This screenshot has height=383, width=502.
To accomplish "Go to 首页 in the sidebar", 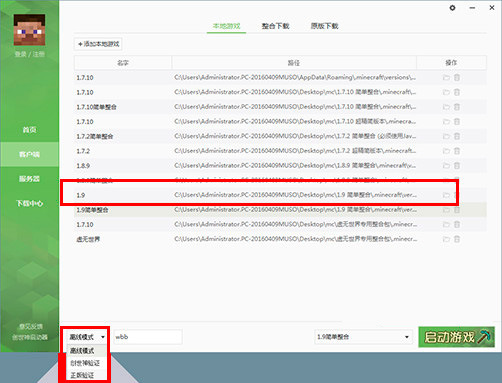I will 29,130.
